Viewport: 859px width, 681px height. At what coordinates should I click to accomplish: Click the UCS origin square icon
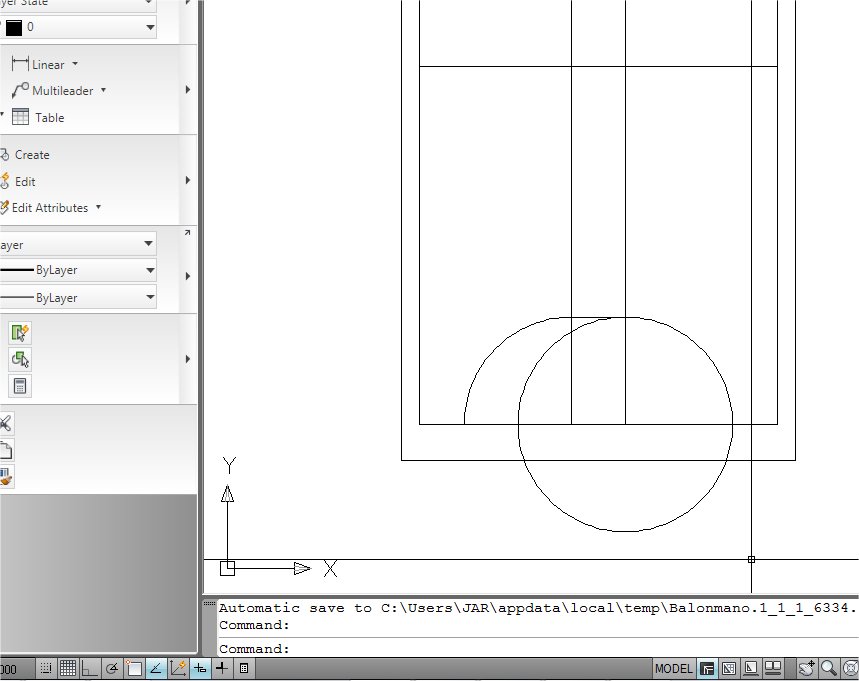(227, 568)
